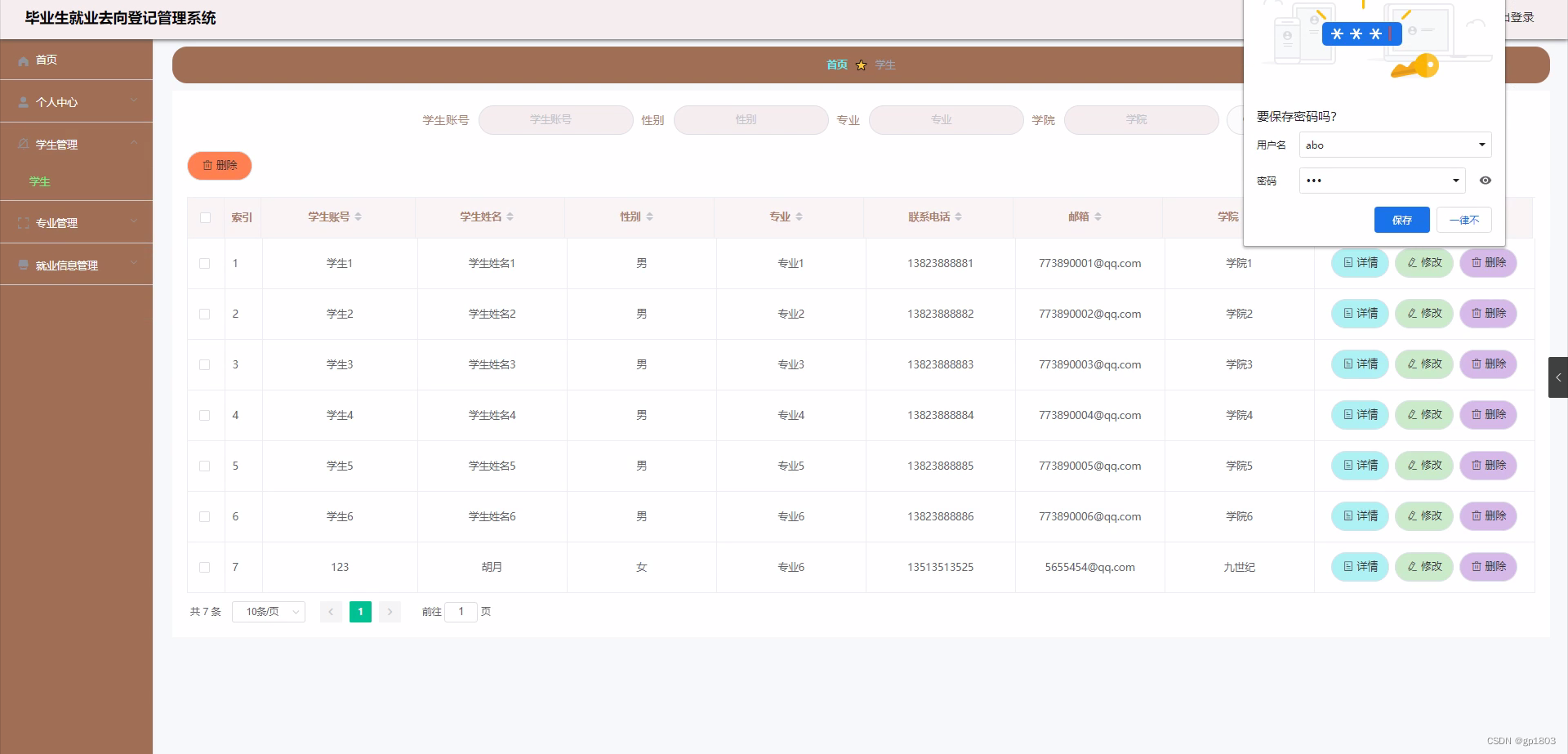Select the checkbox for row 3 学生3
1568x754 pixels.
pos(205,364)
